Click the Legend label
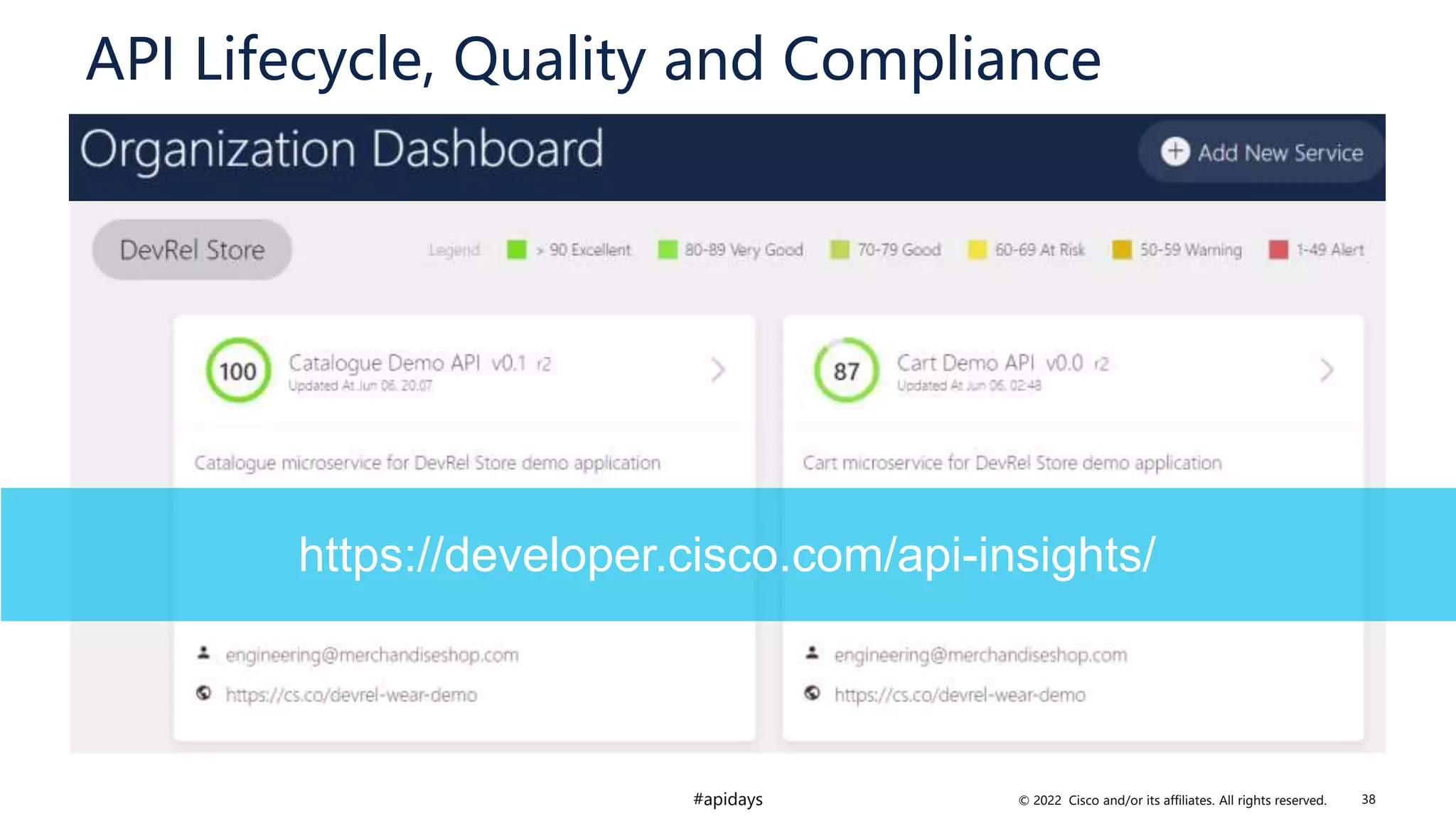The width and height of the screenshot is (1456, 819). coord(454,250)
